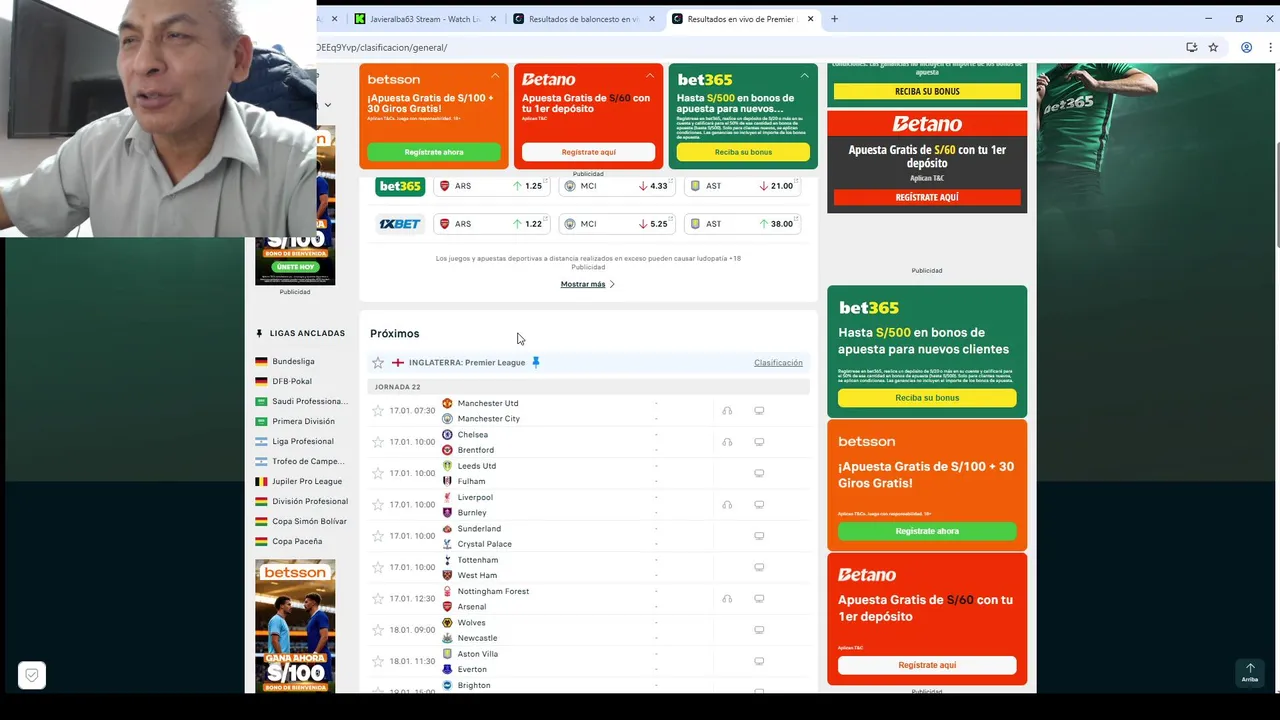Screen dimensions: 1280x720
Task: Star the Wolves vs Newcastle match
Action: [x=378, y=630]
